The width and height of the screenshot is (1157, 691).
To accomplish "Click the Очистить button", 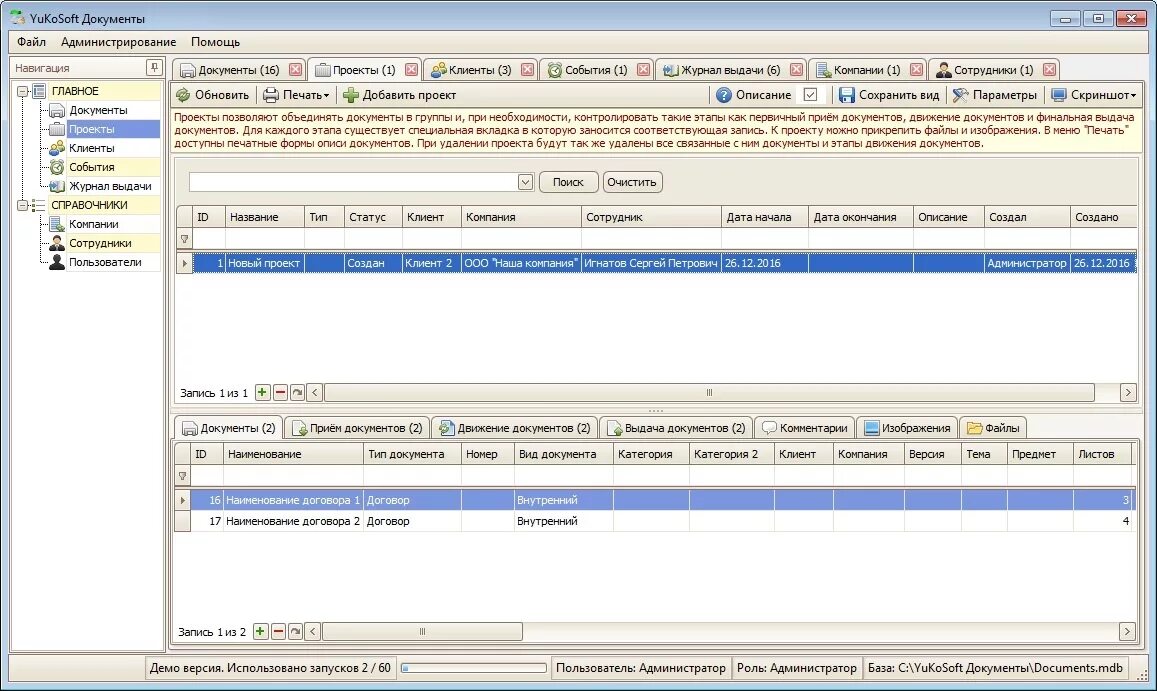I will tap(632, 182).
